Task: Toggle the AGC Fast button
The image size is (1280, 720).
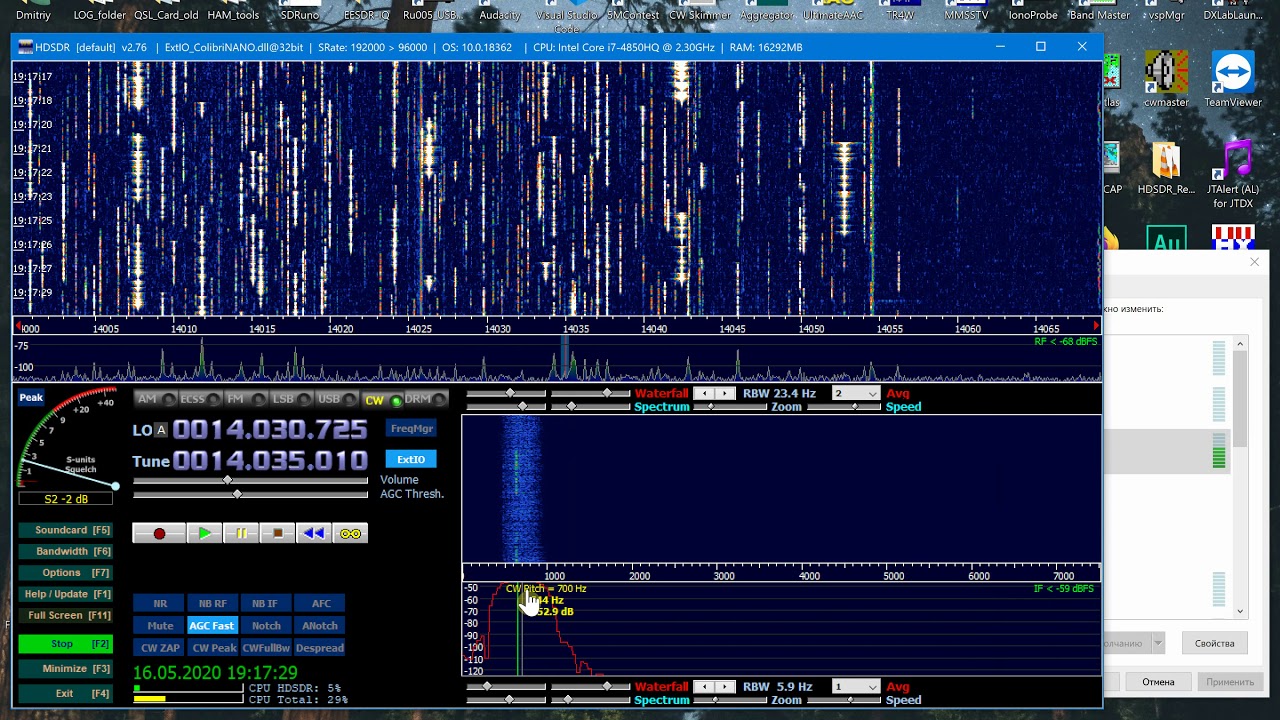Action: (212, 626)
